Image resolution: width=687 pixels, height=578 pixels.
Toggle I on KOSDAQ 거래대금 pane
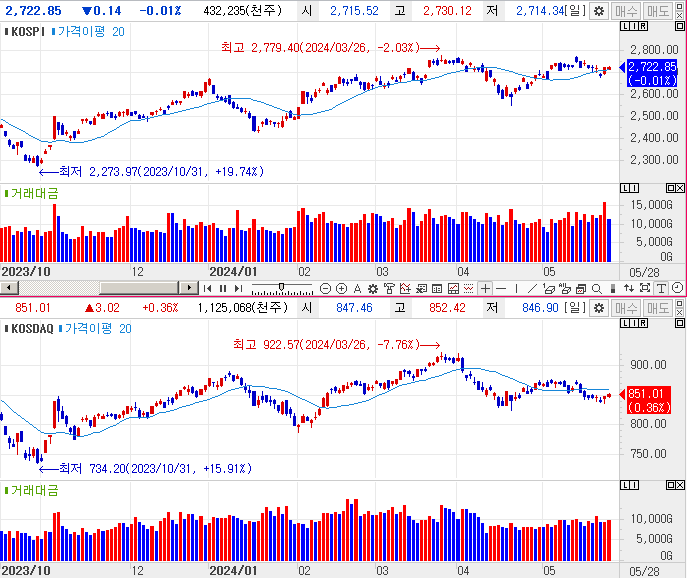pyautogui.click(x=634, y=485)
